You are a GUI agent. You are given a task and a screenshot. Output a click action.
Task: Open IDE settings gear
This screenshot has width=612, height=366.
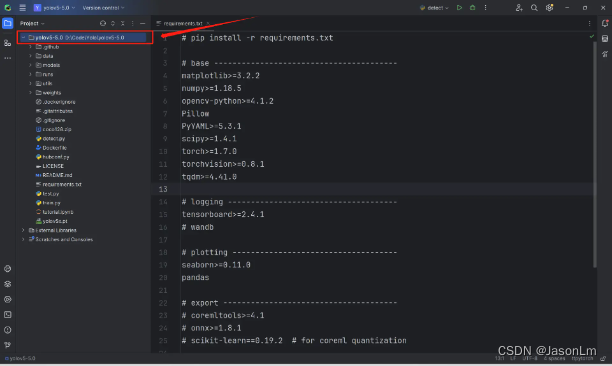550,8
